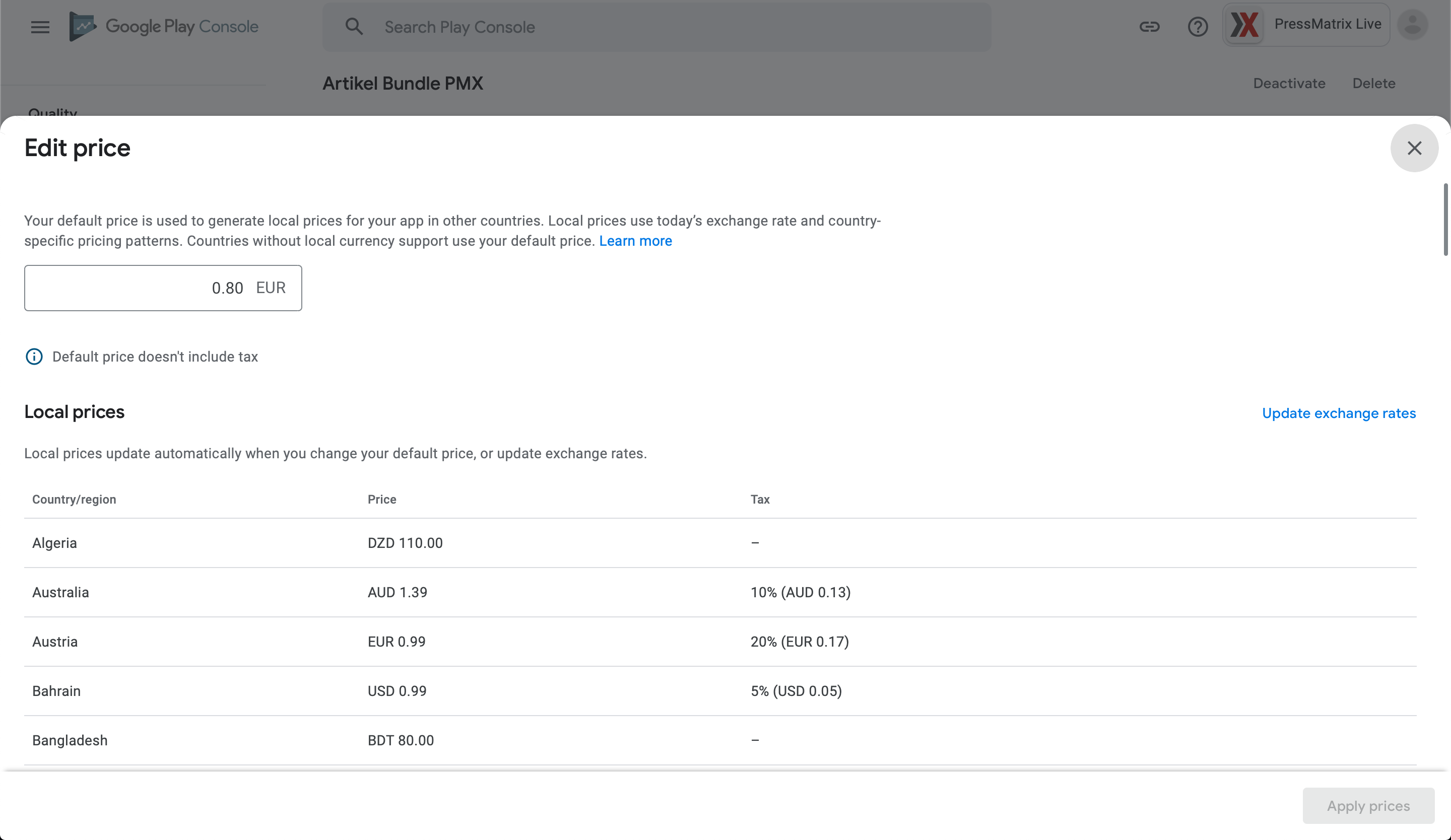Viewport: 1451px width, 840px height.
Task: Click the Artikel Bundle PMX title
Action: pos(403,84)
